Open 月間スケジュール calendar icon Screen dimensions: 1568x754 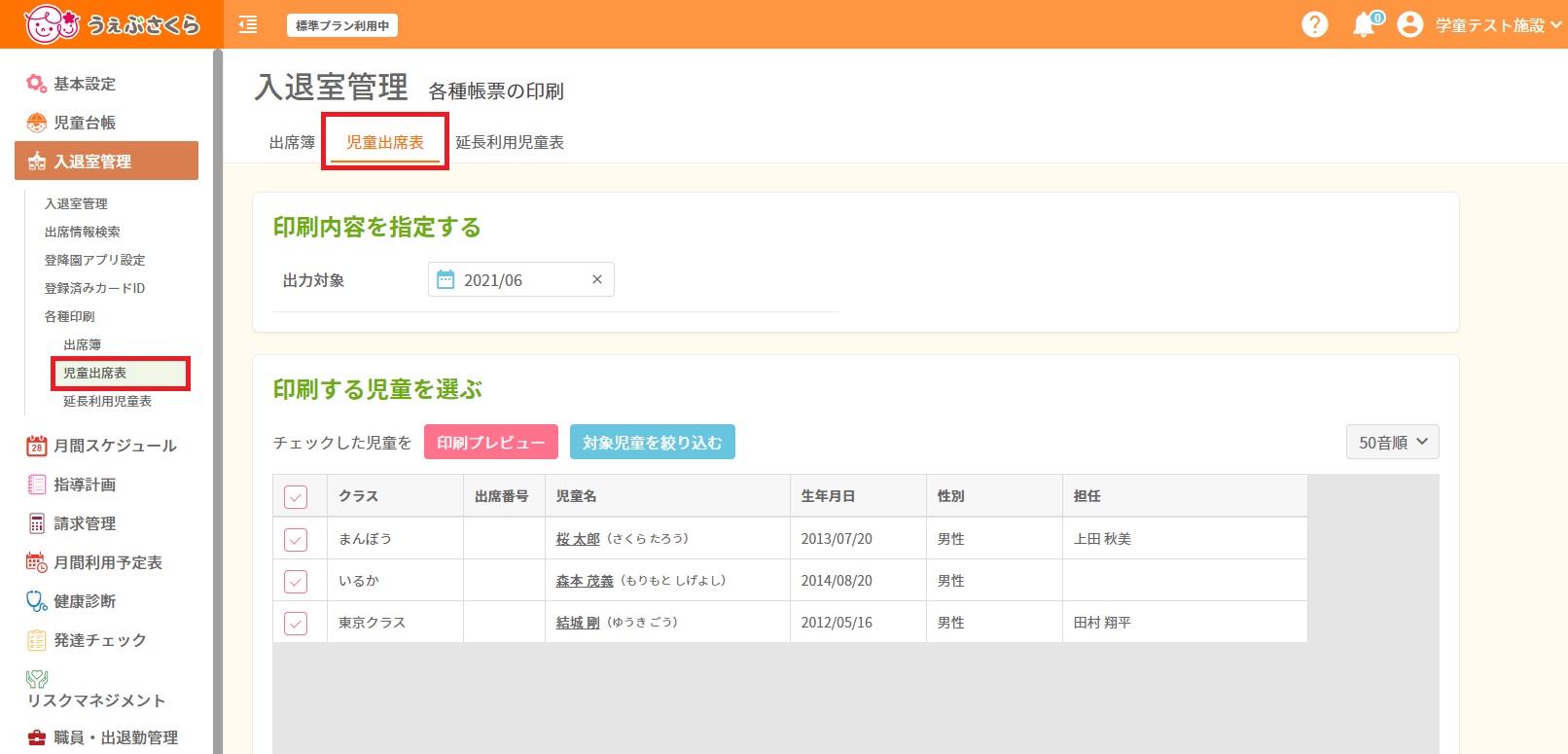(36, 446)
